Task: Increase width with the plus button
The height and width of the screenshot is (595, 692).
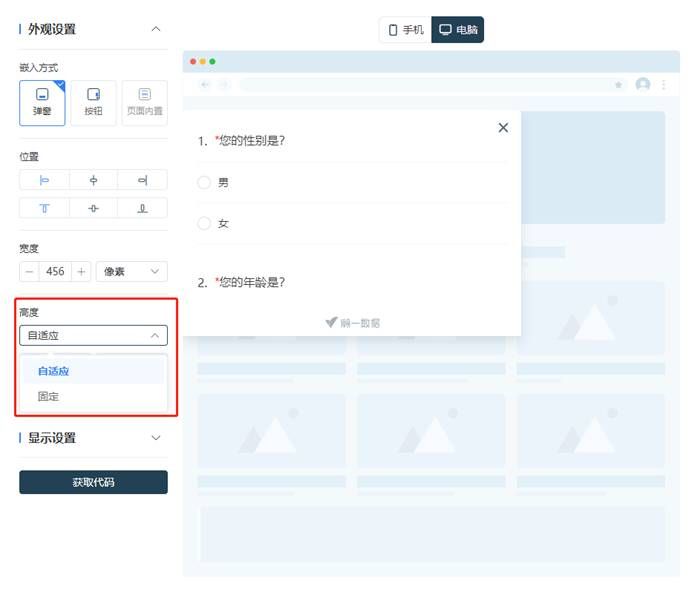Action: click(x=81, y=271)
